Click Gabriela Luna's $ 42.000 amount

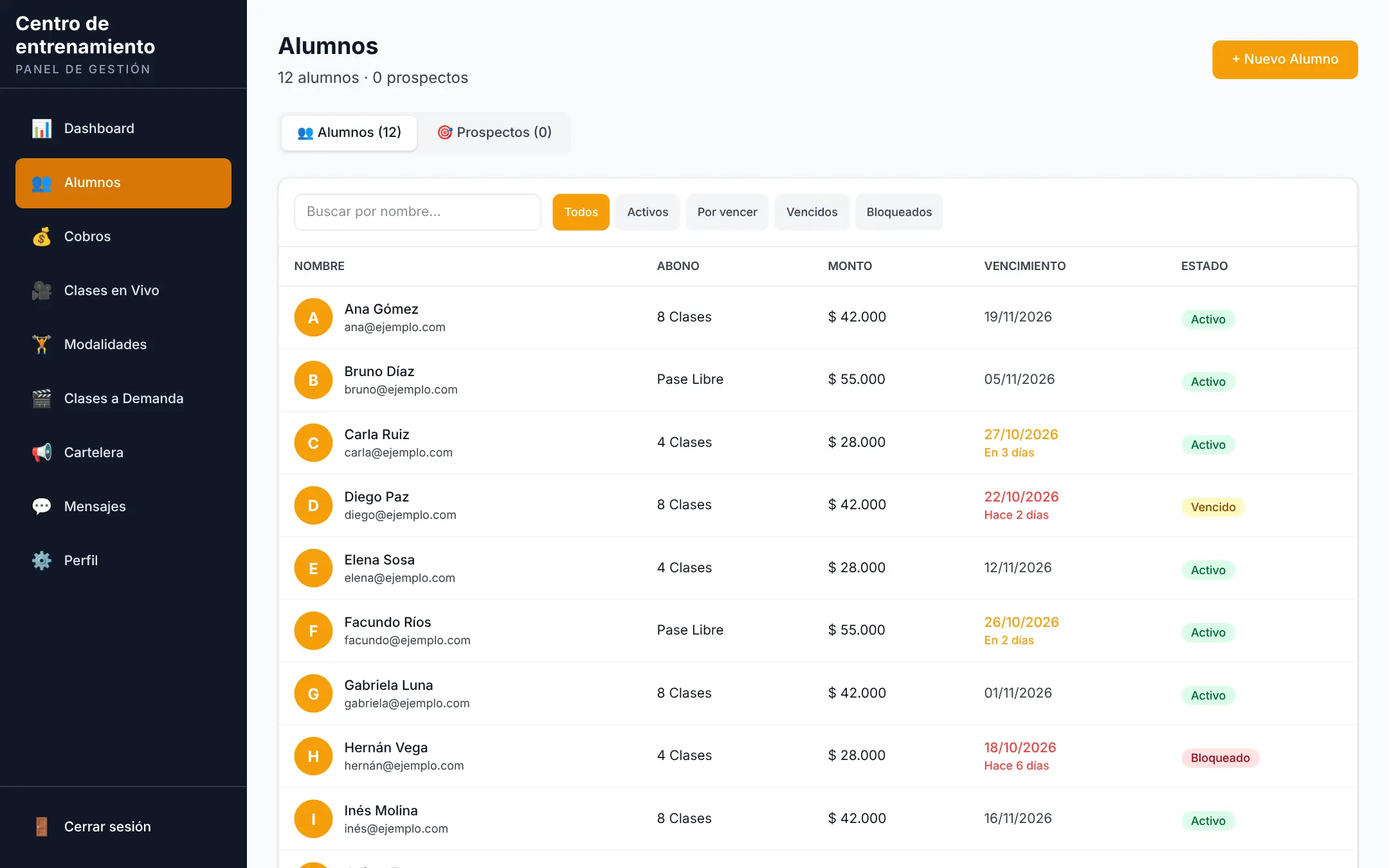coord(857,693)
